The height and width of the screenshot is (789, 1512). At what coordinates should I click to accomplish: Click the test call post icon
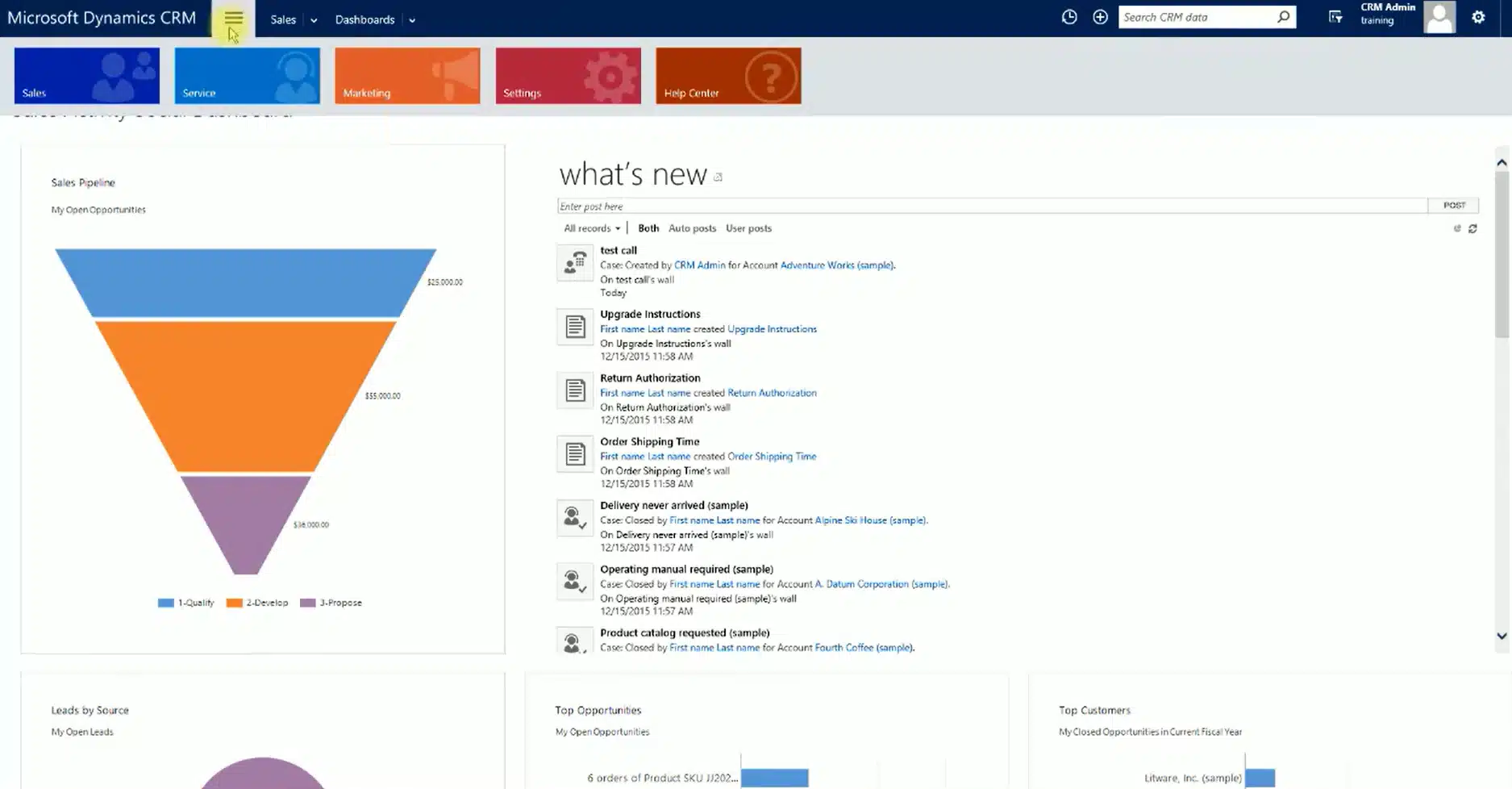[575, 263]
